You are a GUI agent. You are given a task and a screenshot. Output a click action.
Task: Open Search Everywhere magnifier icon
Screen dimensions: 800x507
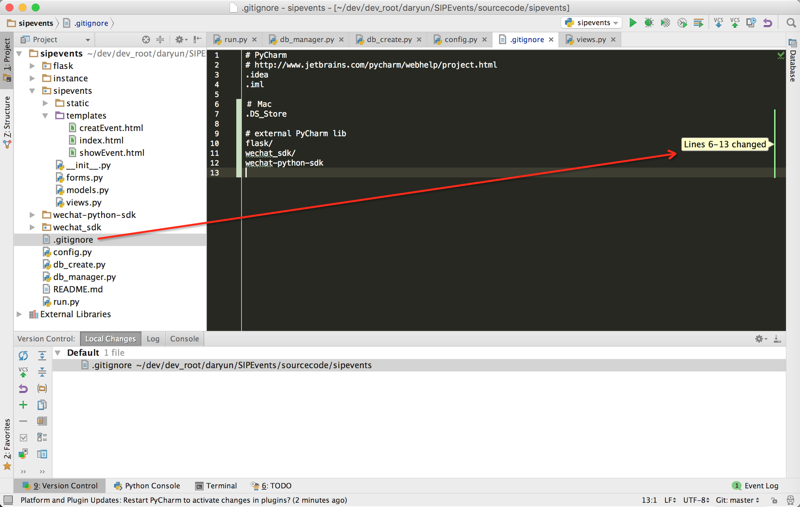tap(791, 22)
